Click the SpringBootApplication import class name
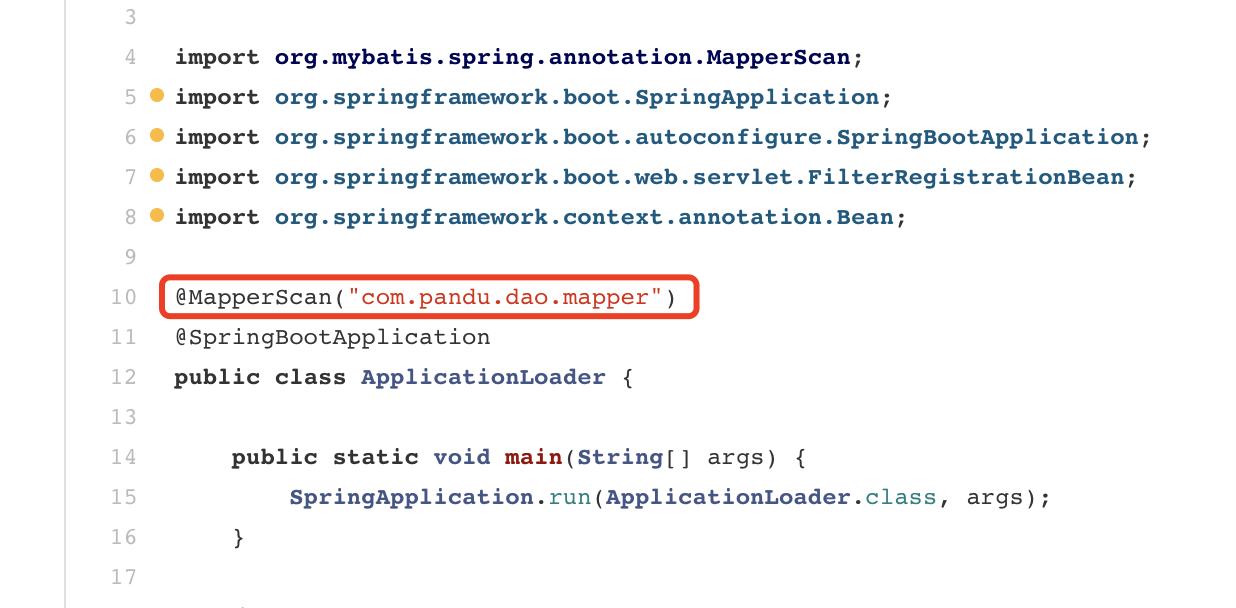The width and height of the screenshot is (1236, 608). point(987,137)
